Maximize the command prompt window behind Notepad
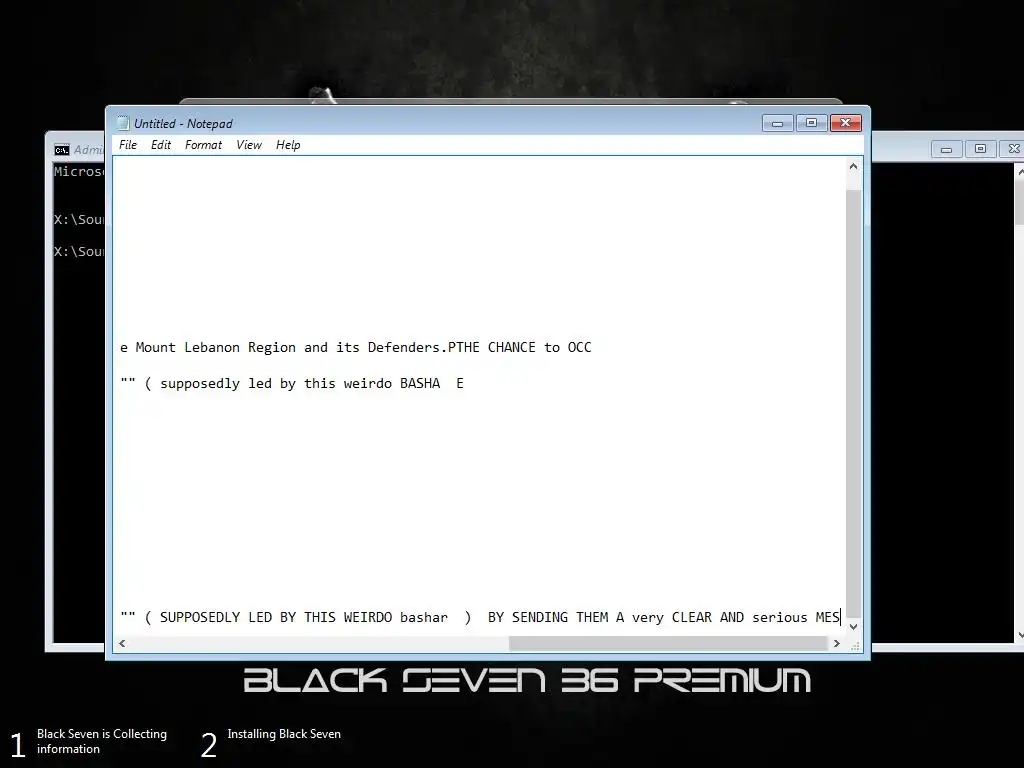The height and width of the screenshot is (768, 1024). click(x=980, y=149)
